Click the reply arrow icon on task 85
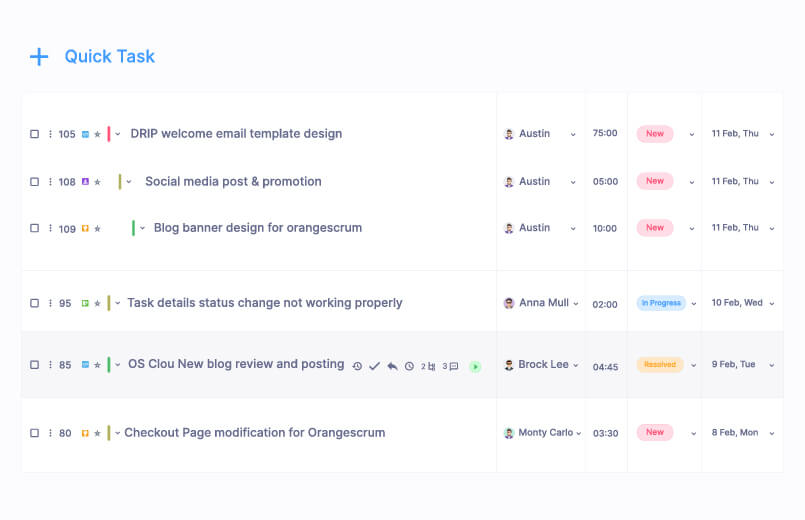The width and height of the screenshot is (805, 520). click(x=392, y=367)
